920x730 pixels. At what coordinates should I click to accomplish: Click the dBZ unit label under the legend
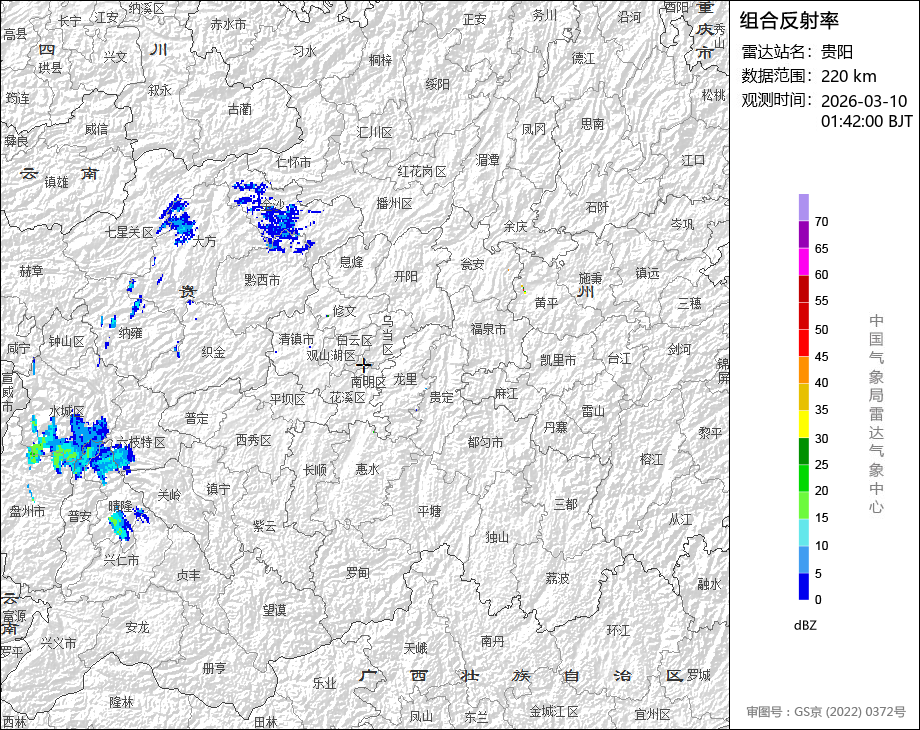tap(805, 625)
